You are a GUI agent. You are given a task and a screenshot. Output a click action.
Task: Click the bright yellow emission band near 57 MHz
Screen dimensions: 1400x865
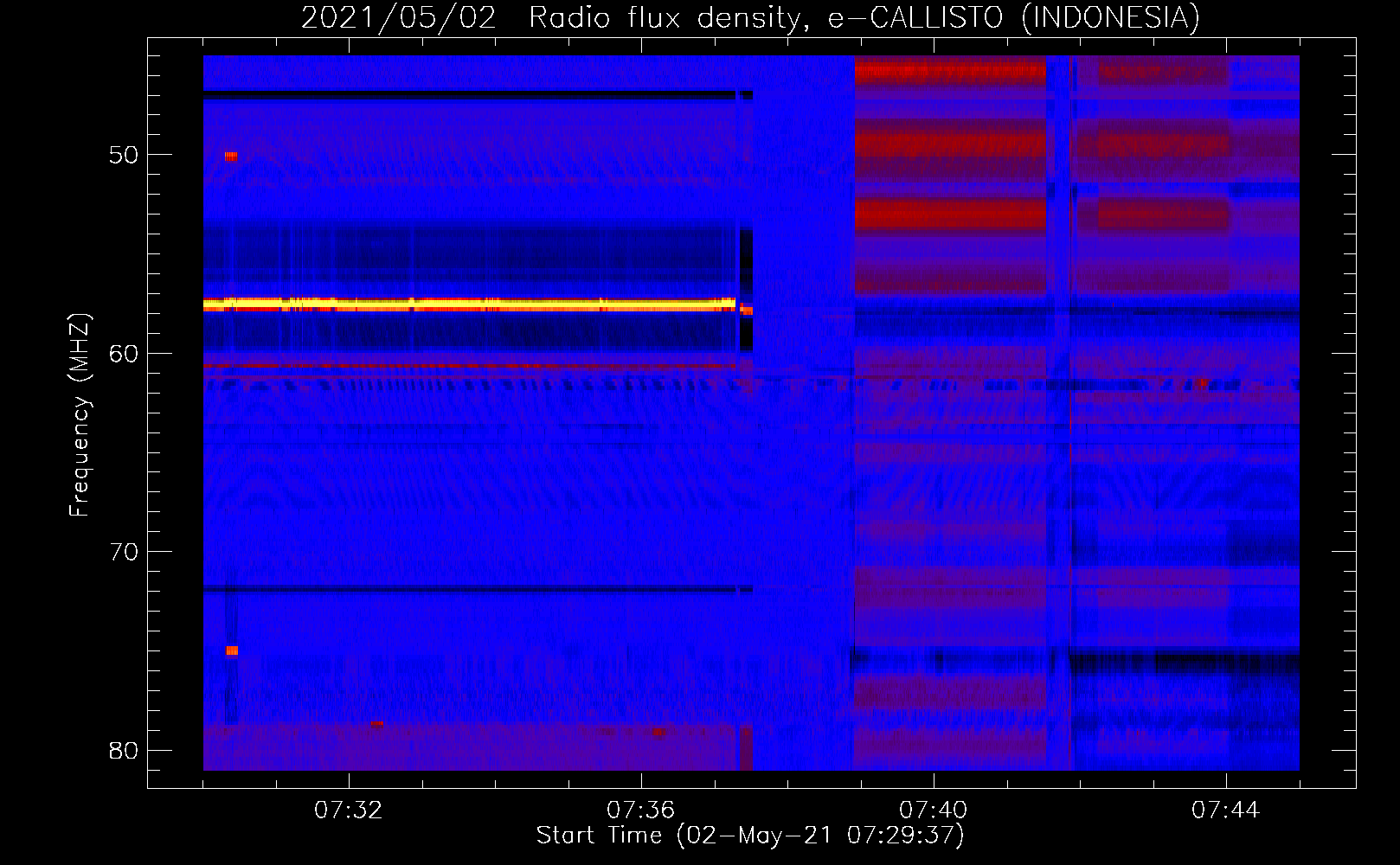pyautogui.click(x=470, y=304)
